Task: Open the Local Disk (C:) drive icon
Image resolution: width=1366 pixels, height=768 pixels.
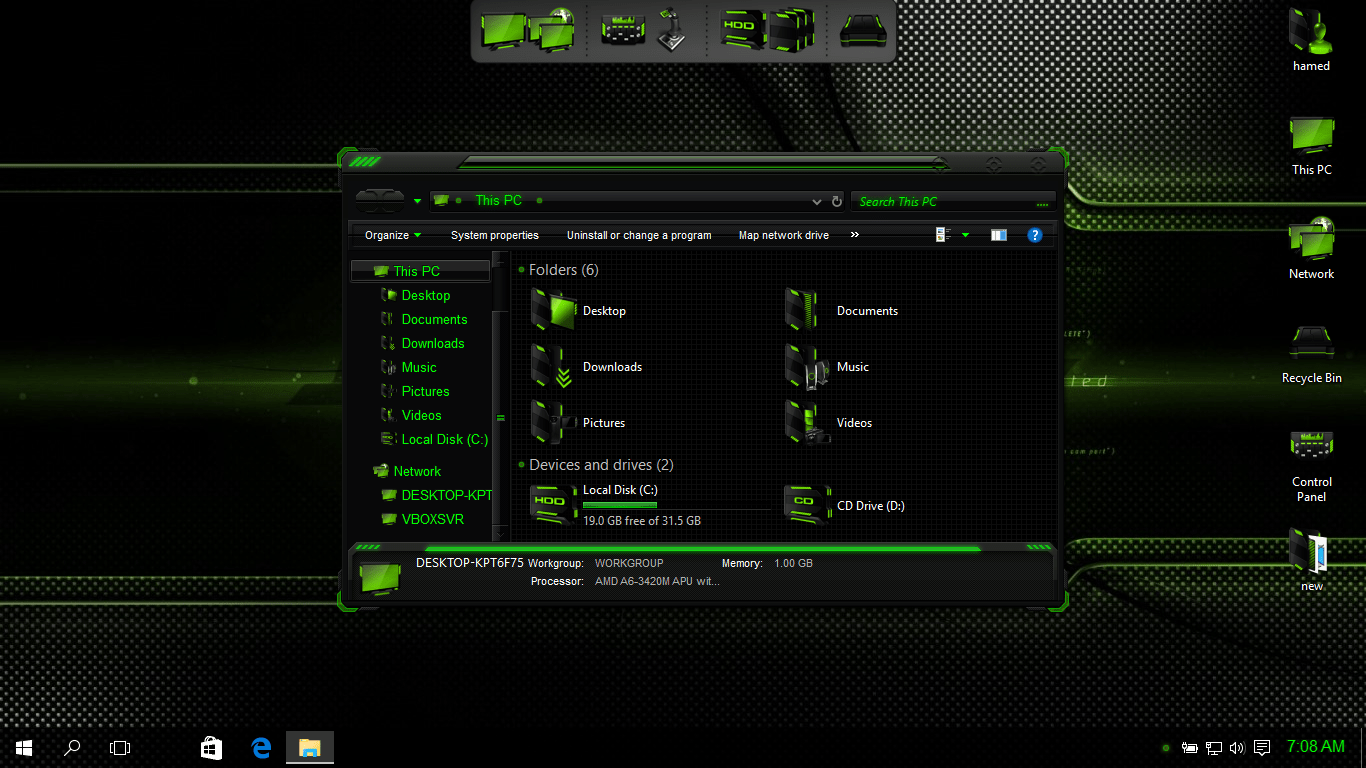Action: (x=553, y=504)
